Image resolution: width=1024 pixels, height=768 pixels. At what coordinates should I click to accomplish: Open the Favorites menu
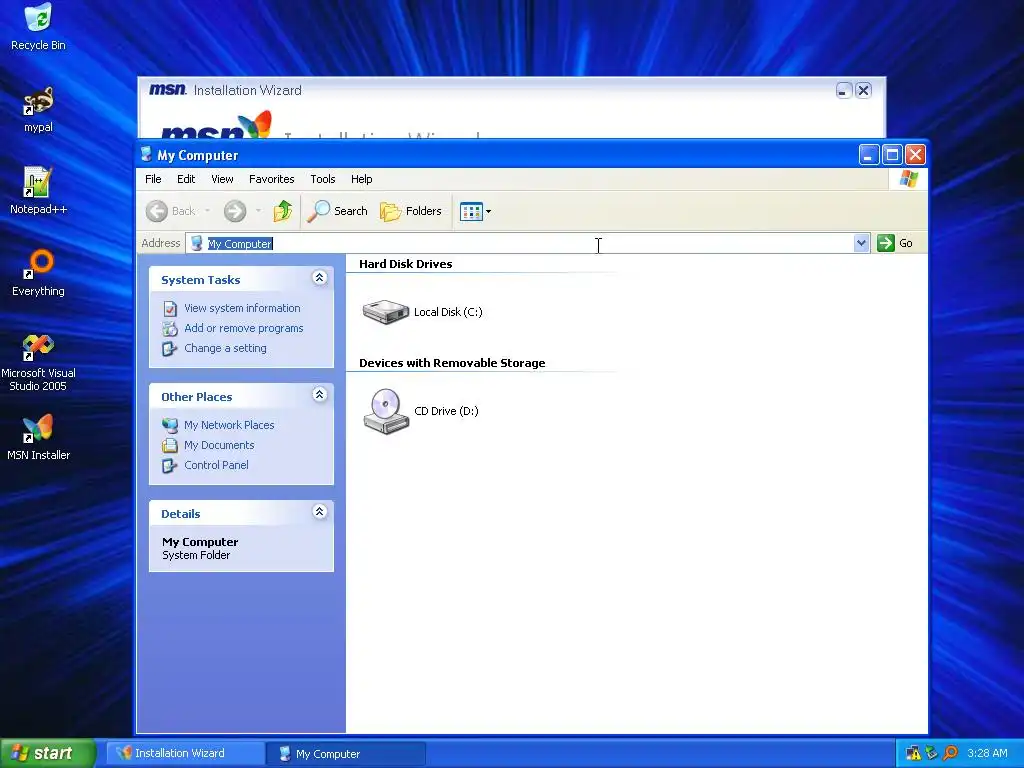272,179
